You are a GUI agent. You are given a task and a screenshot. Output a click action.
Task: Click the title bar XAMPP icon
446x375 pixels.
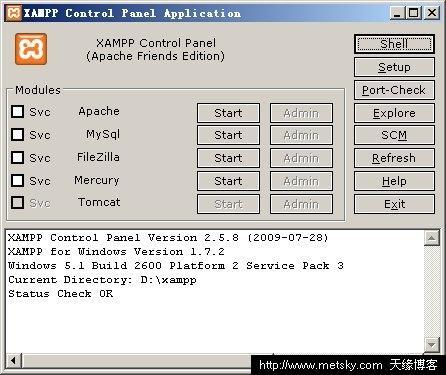pos(14,13)
